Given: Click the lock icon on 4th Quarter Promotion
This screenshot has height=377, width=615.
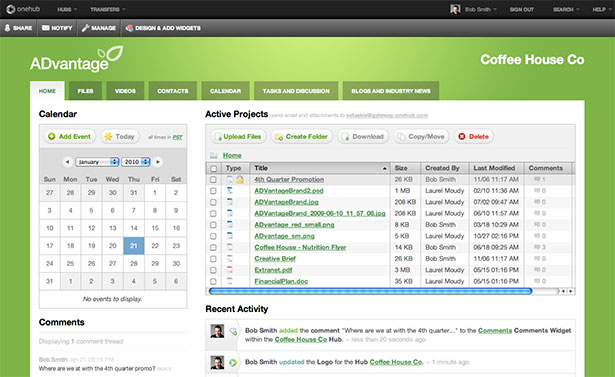Looking at the screenshot, I should pyautogui.click(x=240, y=179).
